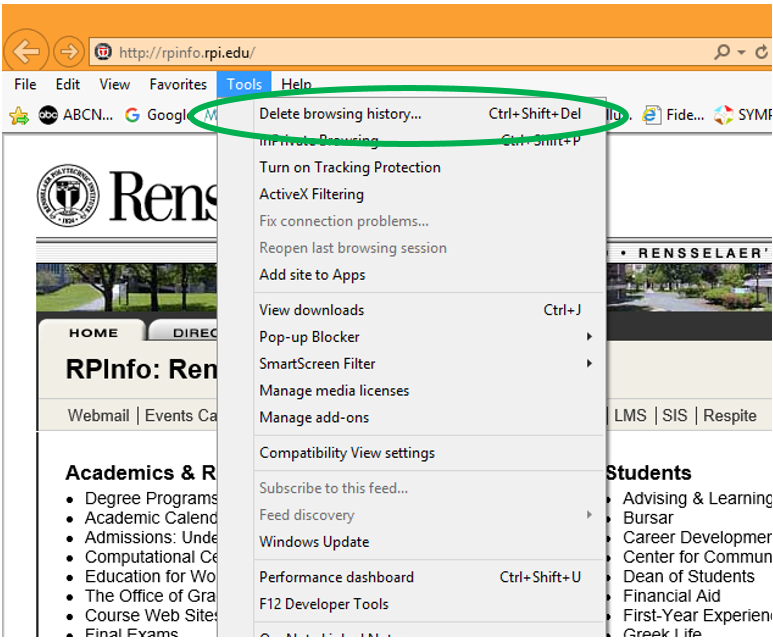Open the ABCN... favorites bar bookmark icon
Viewport: 773px width, 642px height.
click(48, 115)
